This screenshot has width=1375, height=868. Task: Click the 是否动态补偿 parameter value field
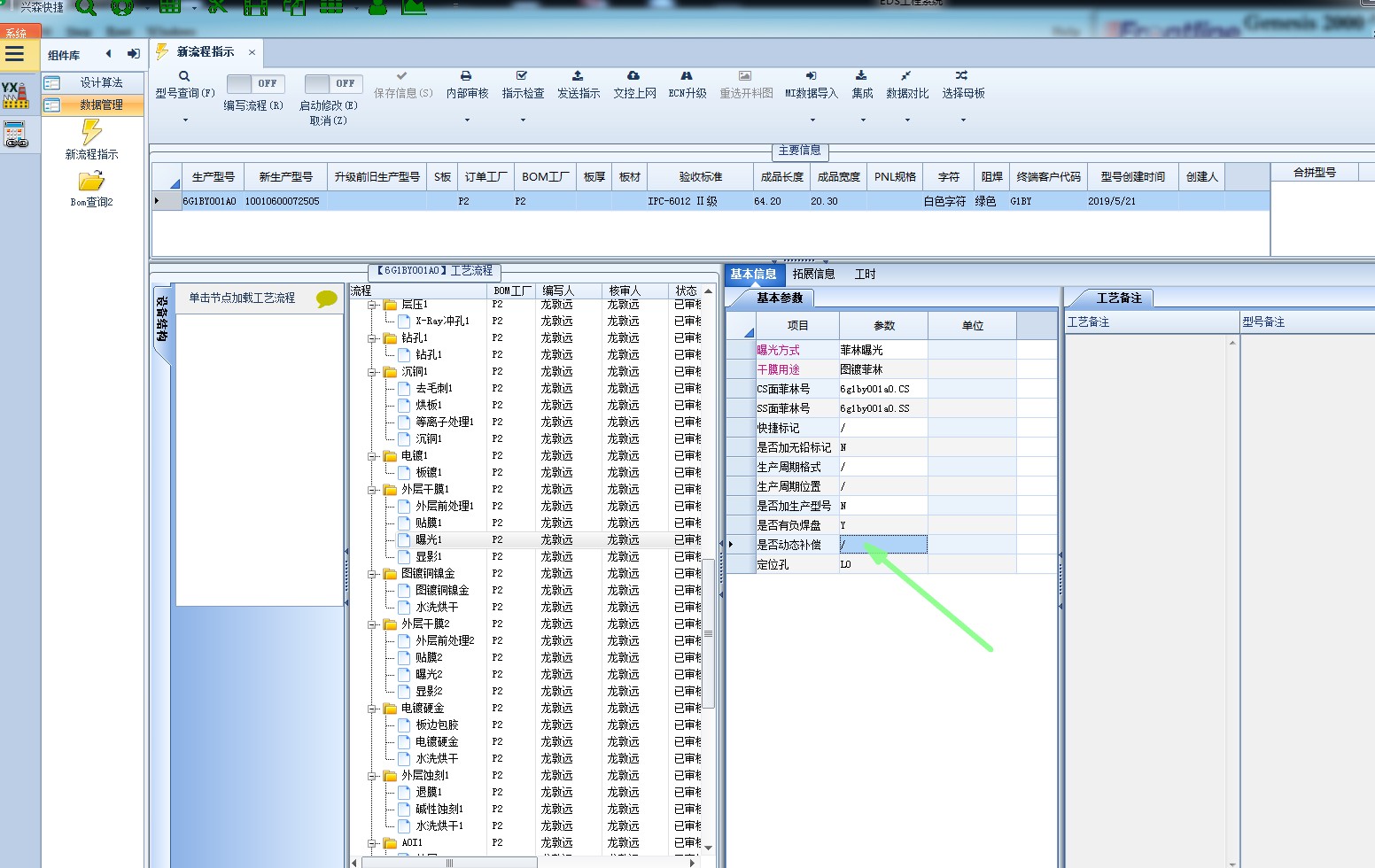[882, 545]
